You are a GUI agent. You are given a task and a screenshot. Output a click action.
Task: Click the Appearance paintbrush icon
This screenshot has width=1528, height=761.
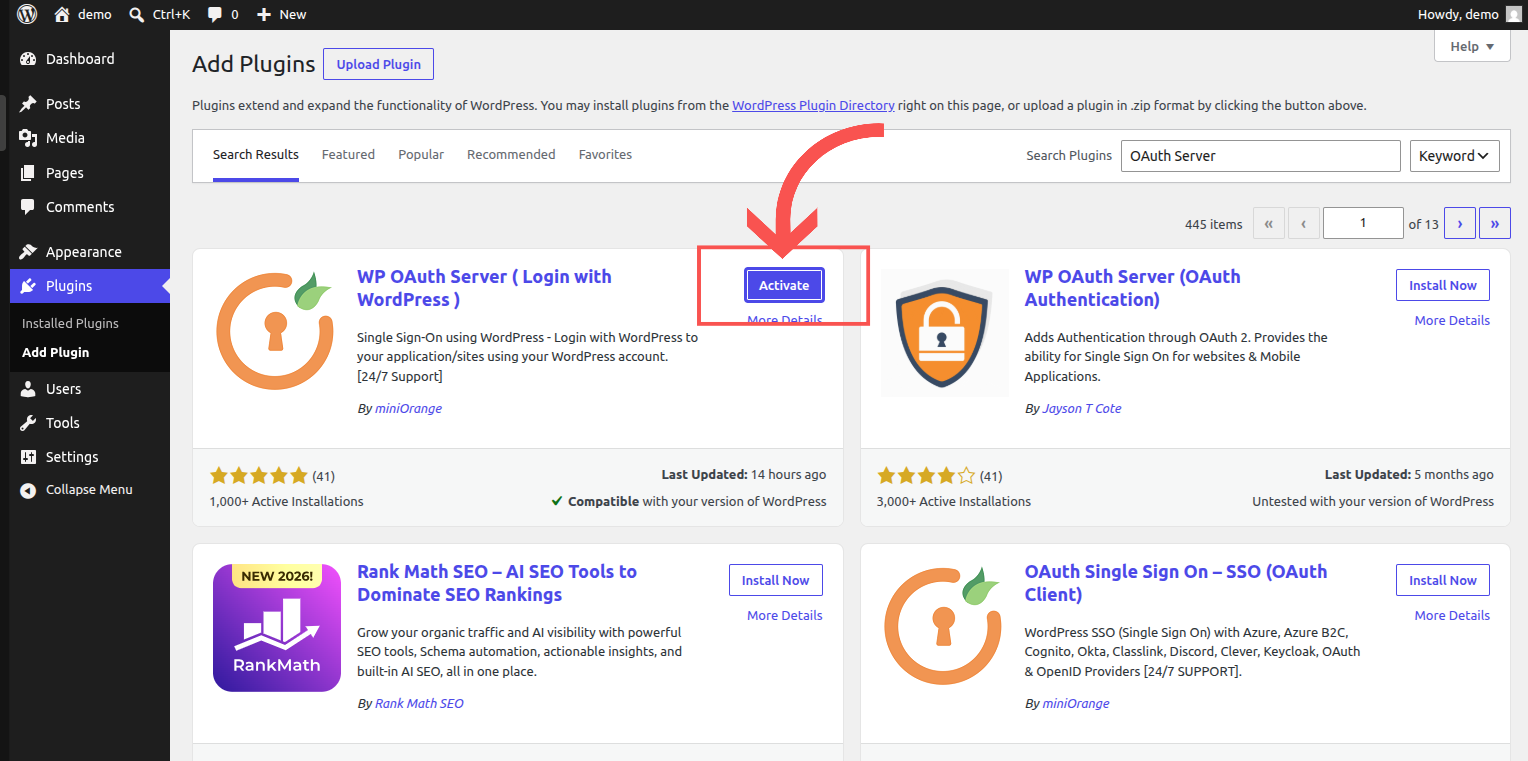[x=28, y=252]
